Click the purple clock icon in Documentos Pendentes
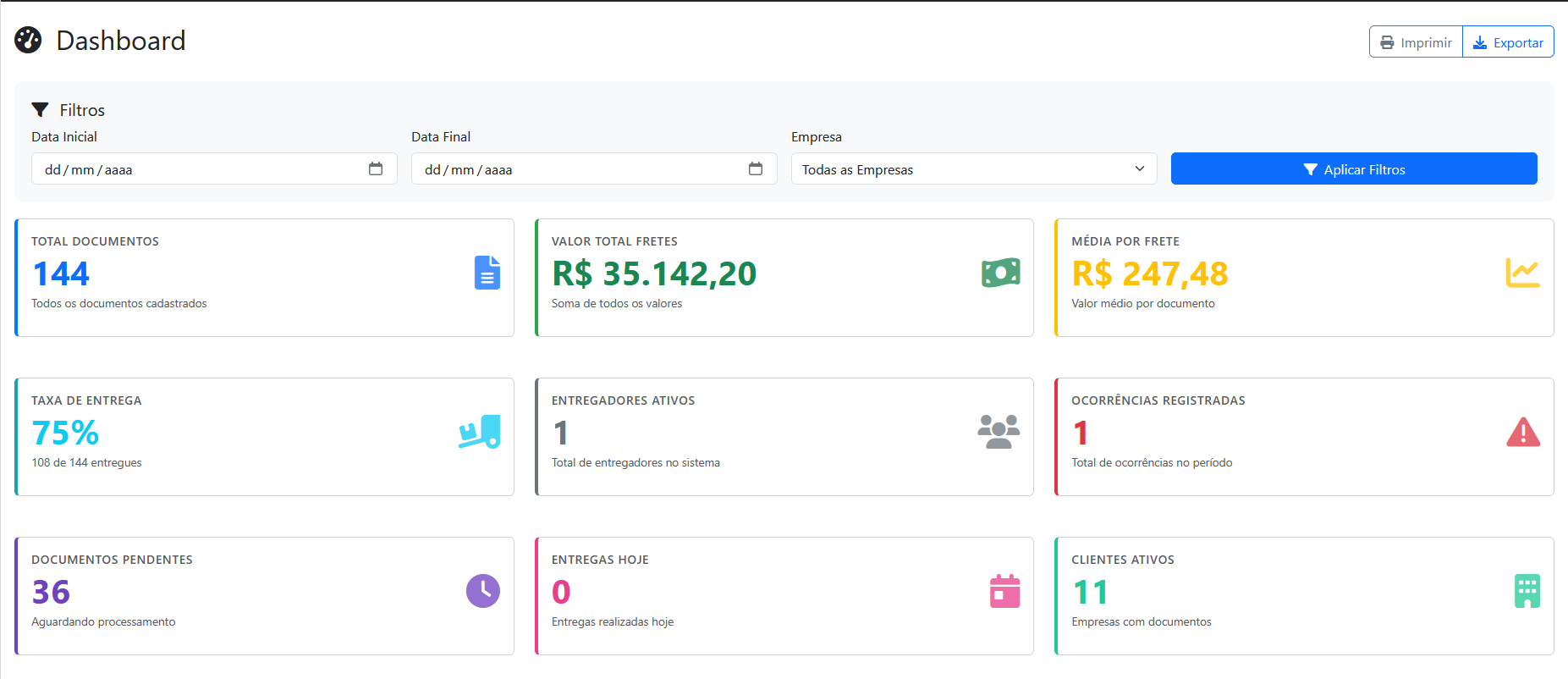Viewport: 1568px width, 679px height. pos(483,591)
